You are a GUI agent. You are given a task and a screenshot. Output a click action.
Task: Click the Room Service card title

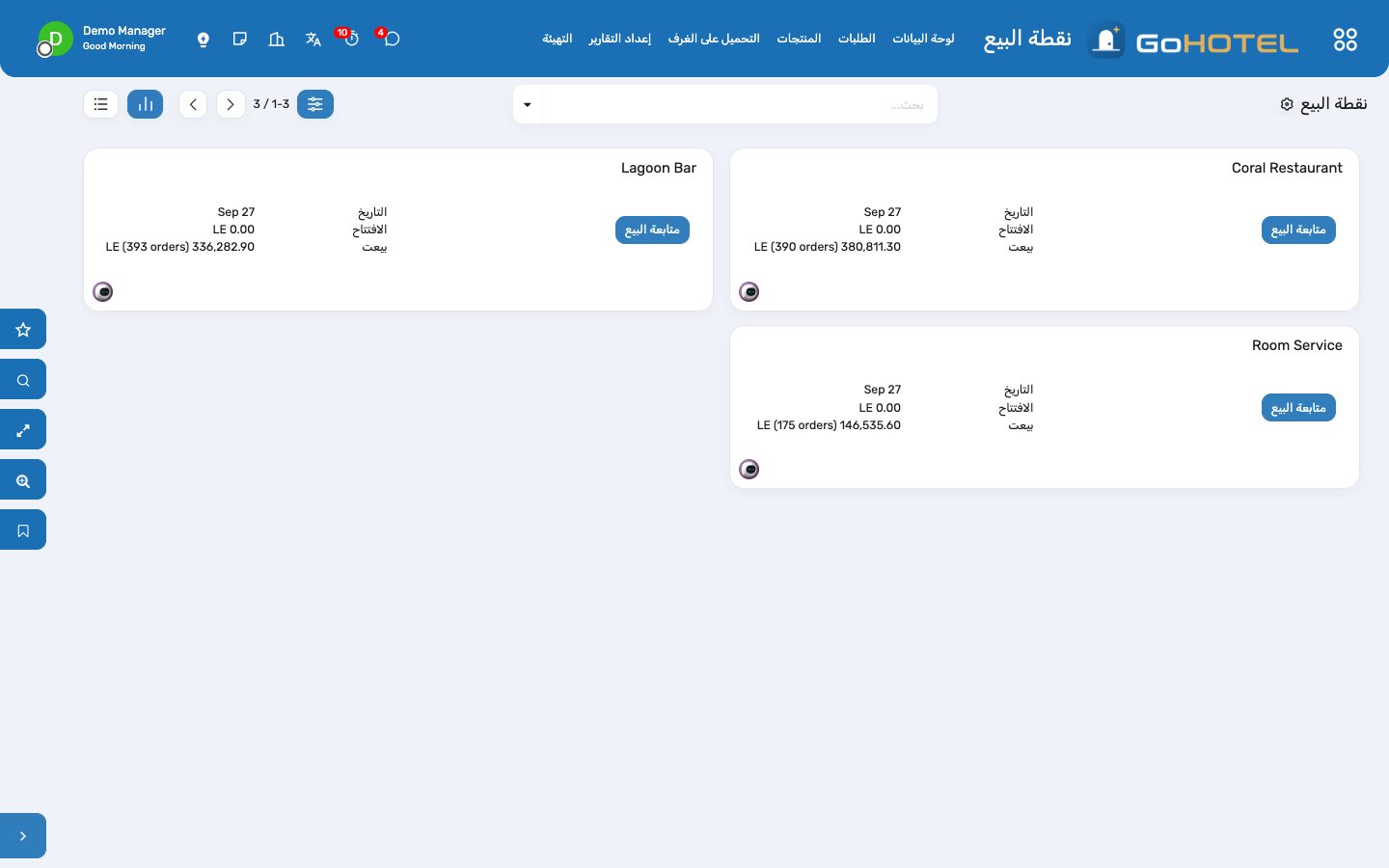[1297, 345]
